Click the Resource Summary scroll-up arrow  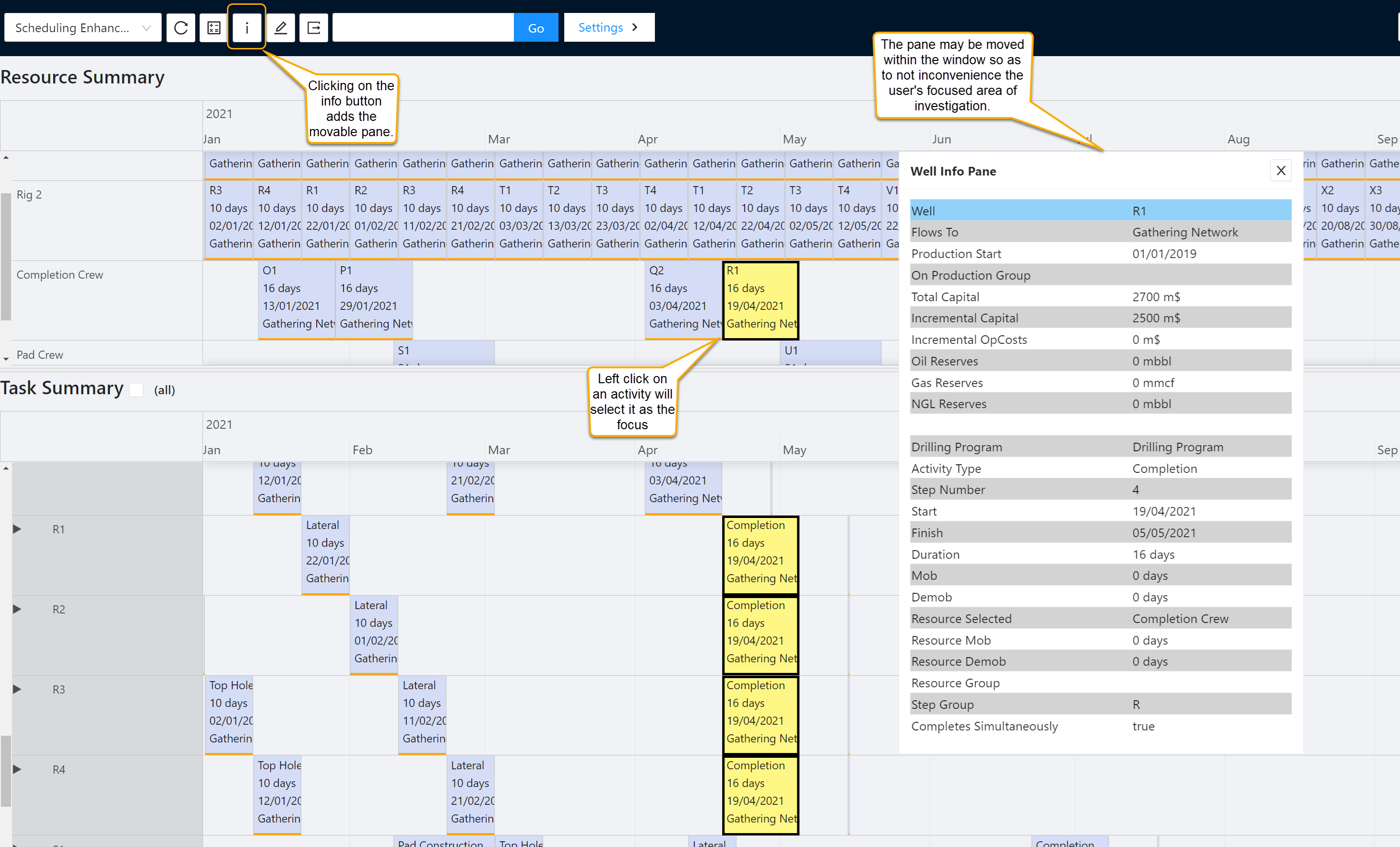(6, 157)
